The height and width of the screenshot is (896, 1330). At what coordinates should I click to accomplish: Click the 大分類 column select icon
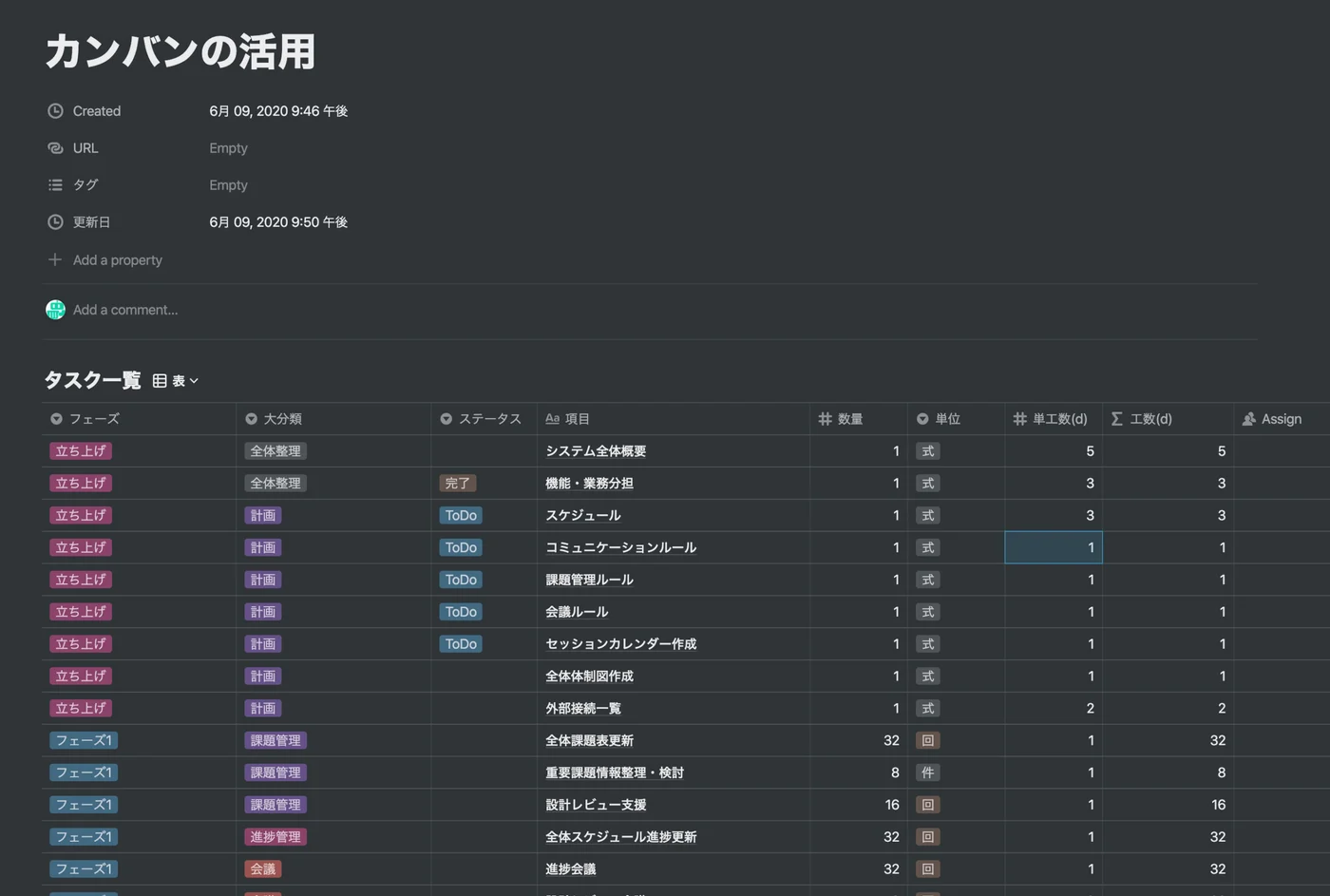click(x=251, y=419)
